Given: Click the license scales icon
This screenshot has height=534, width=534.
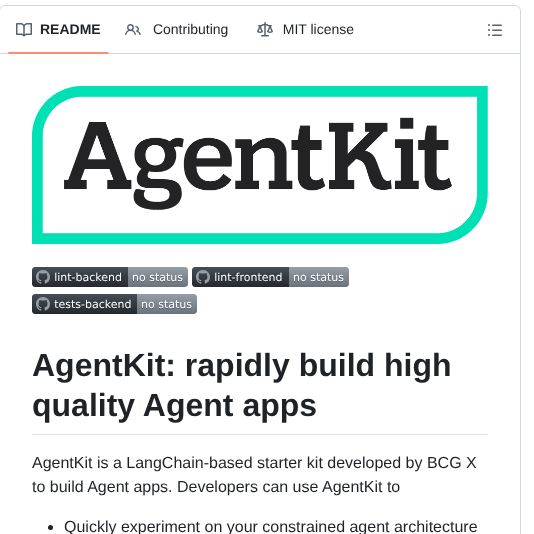Looking at the screenshot, I should click(265, 30).
